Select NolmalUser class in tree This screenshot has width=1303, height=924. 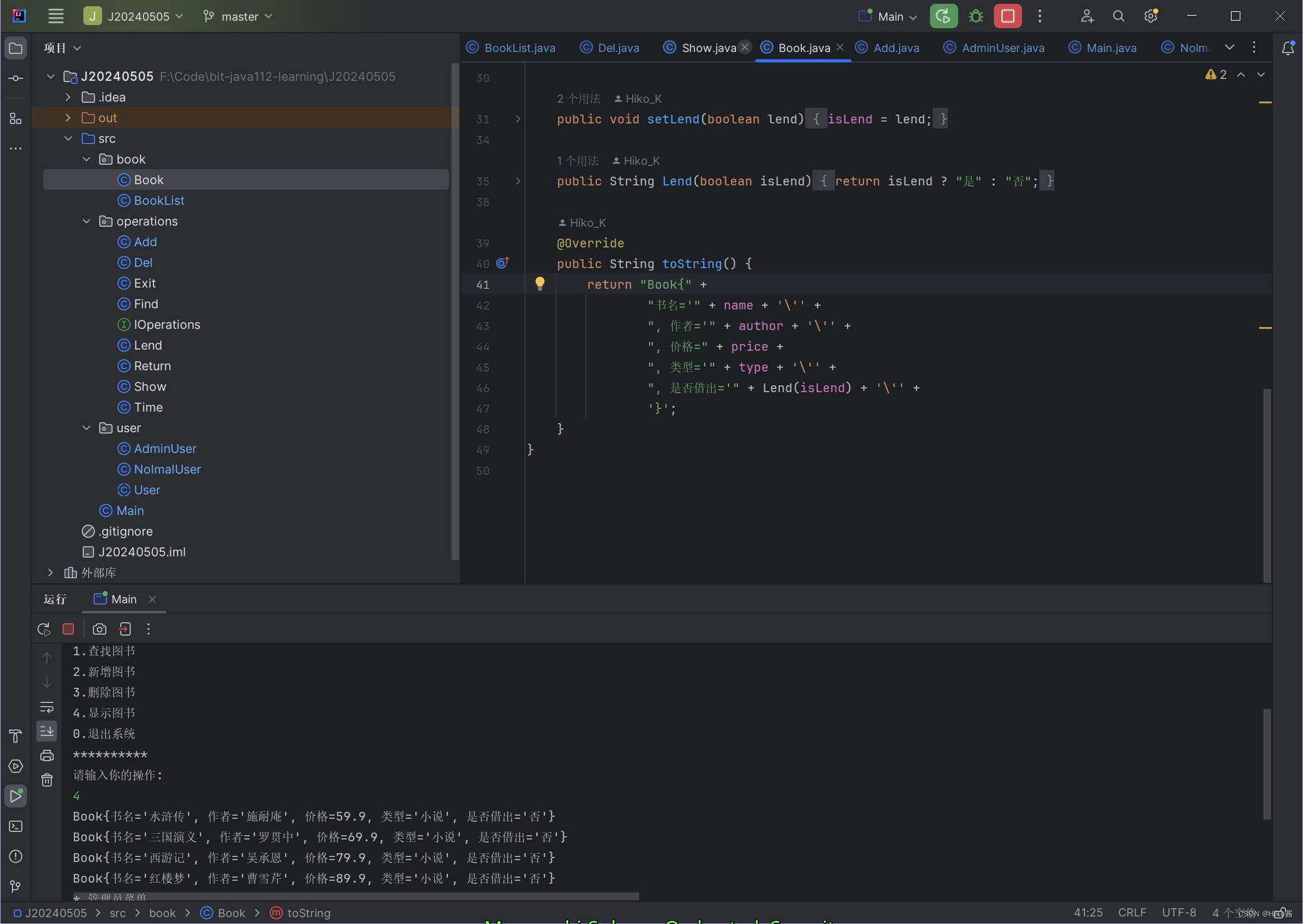167,469
